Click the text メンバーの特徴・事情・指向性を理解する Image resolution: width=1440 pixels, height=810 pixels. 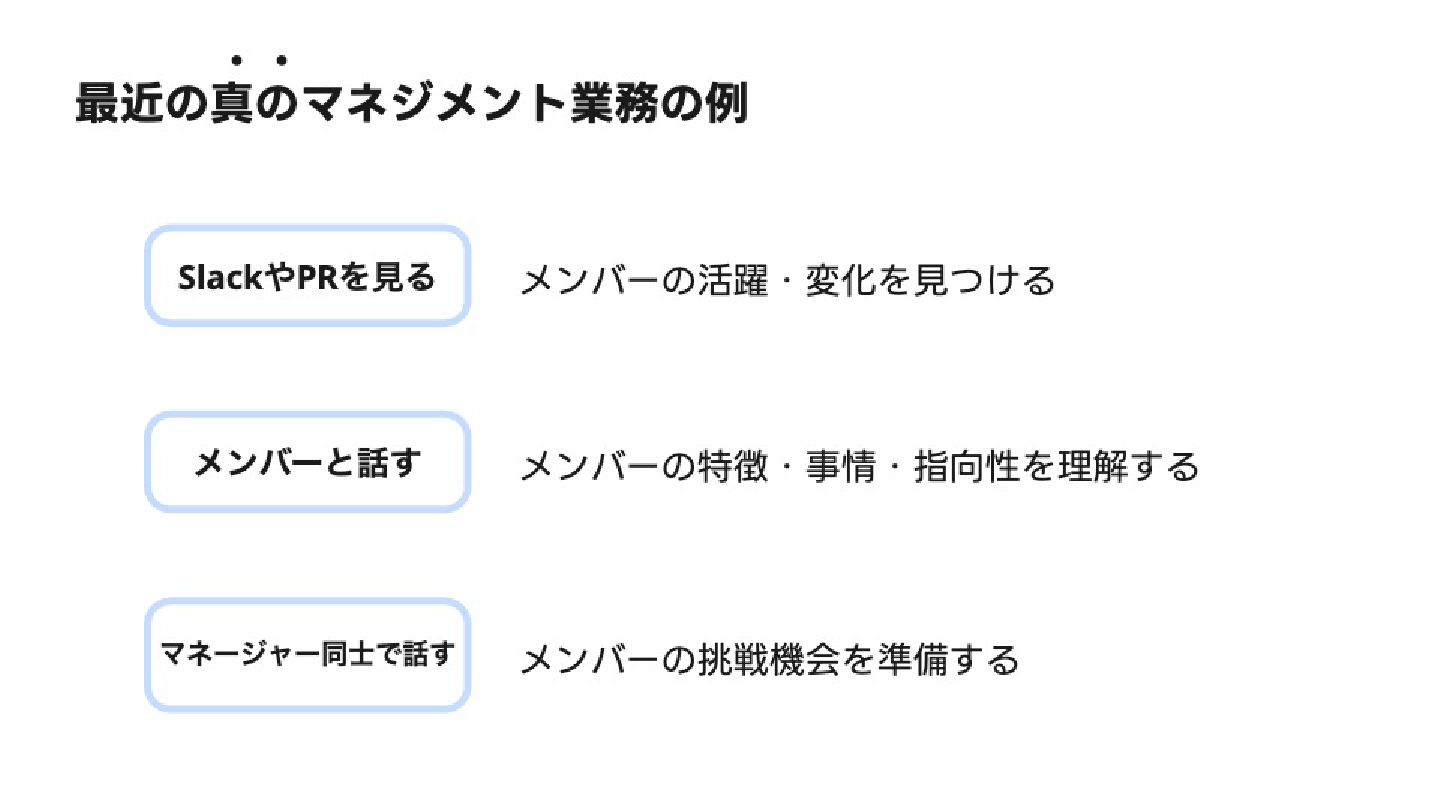point(859,467)
